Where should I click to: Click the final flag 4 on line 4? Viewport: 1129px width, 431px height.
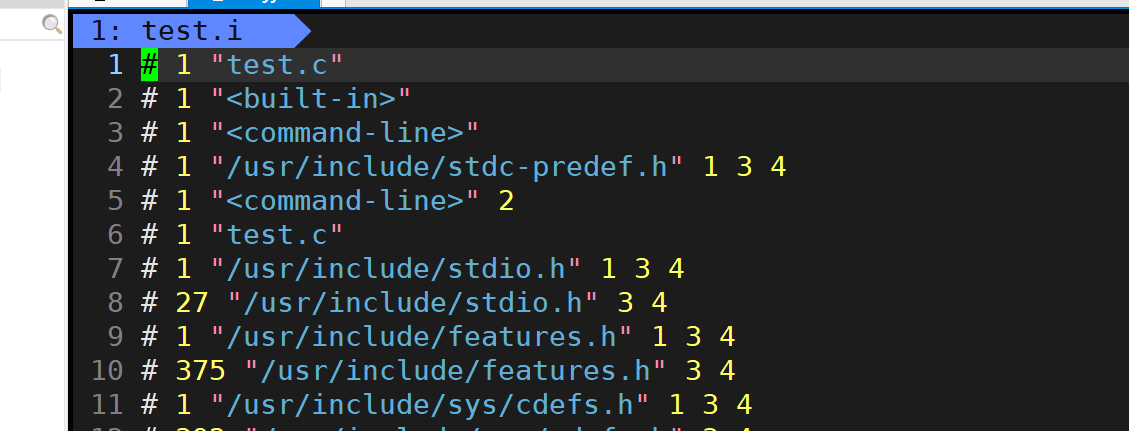click(x=778, y=167)
